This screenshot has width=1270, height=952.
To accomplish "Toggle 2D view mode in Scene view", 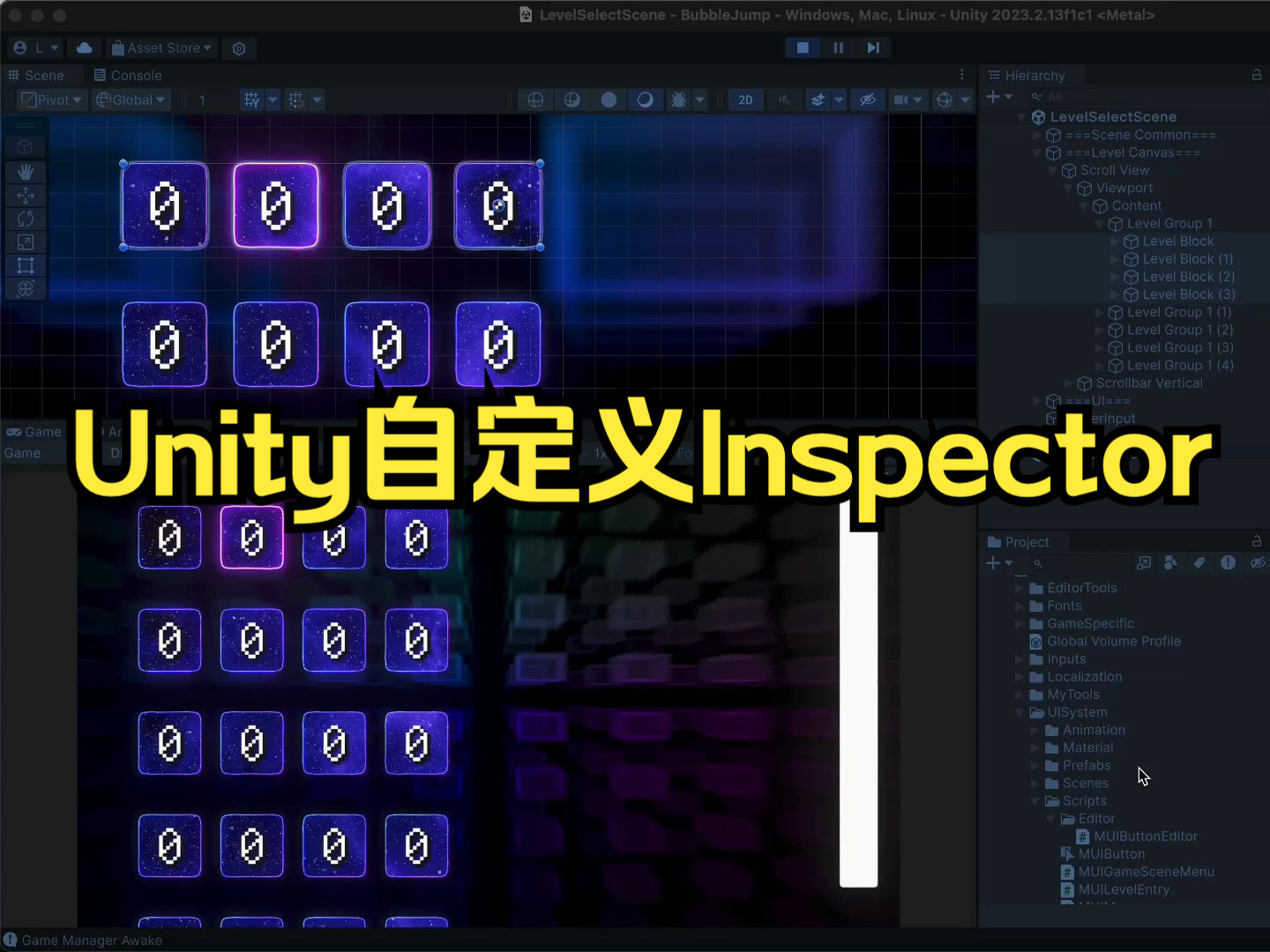I will coord(745,100).
